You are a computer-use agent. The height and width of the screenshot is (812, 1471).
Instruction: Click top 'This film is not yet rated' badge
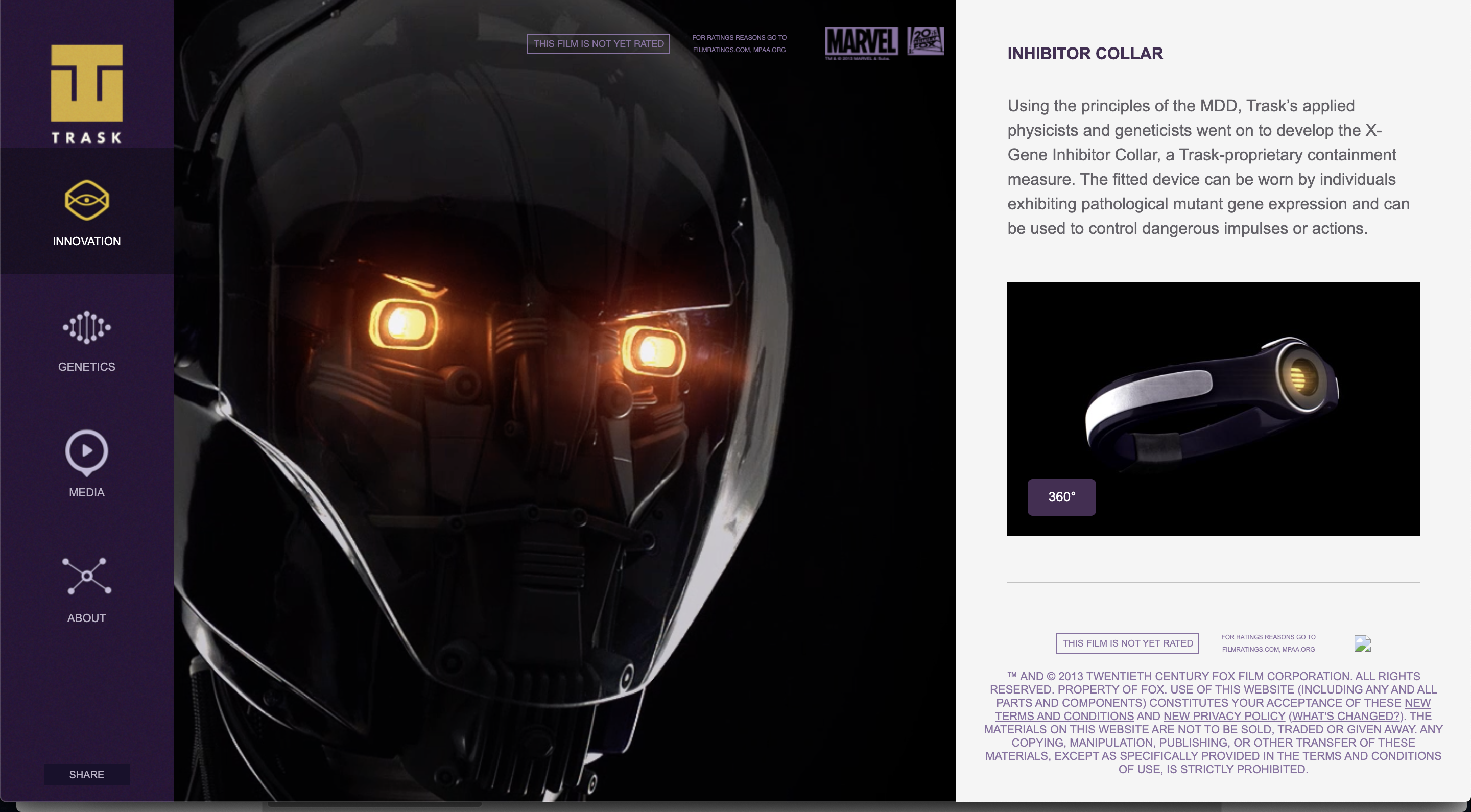(x=599, y=44)
